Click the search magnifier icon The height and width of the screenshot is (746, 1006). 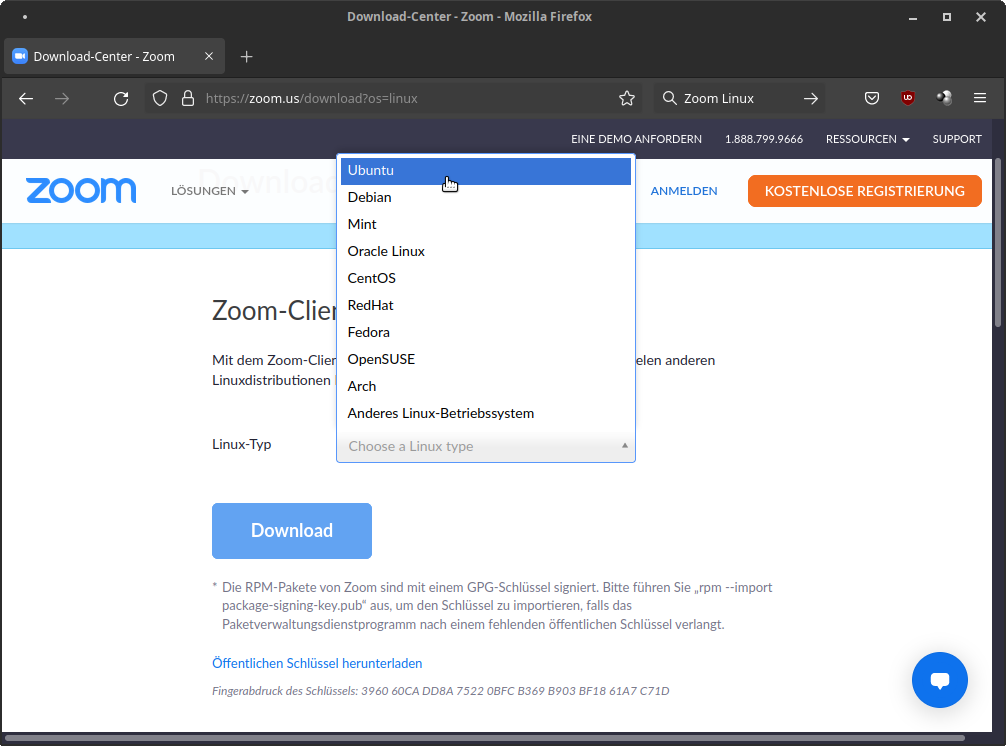click(669, 97)
